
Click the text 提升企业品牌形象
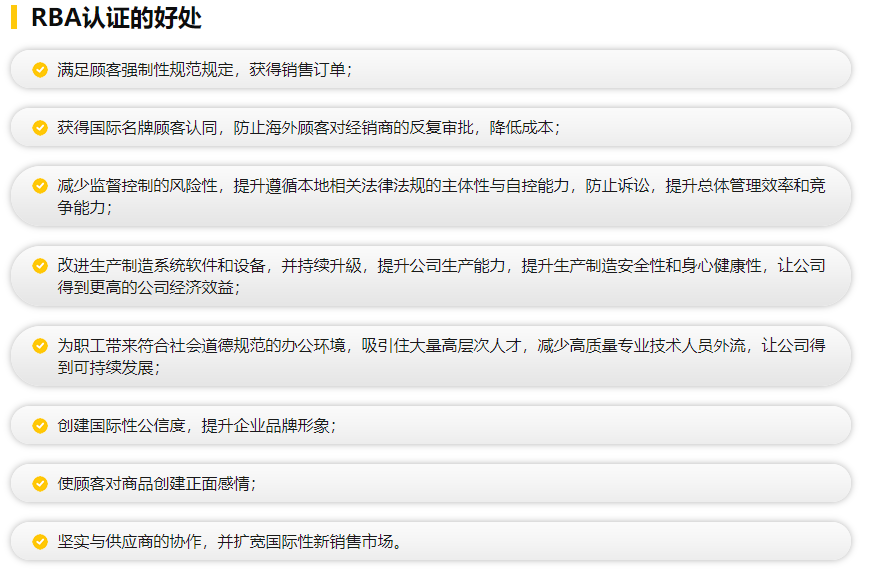(266, 425)
